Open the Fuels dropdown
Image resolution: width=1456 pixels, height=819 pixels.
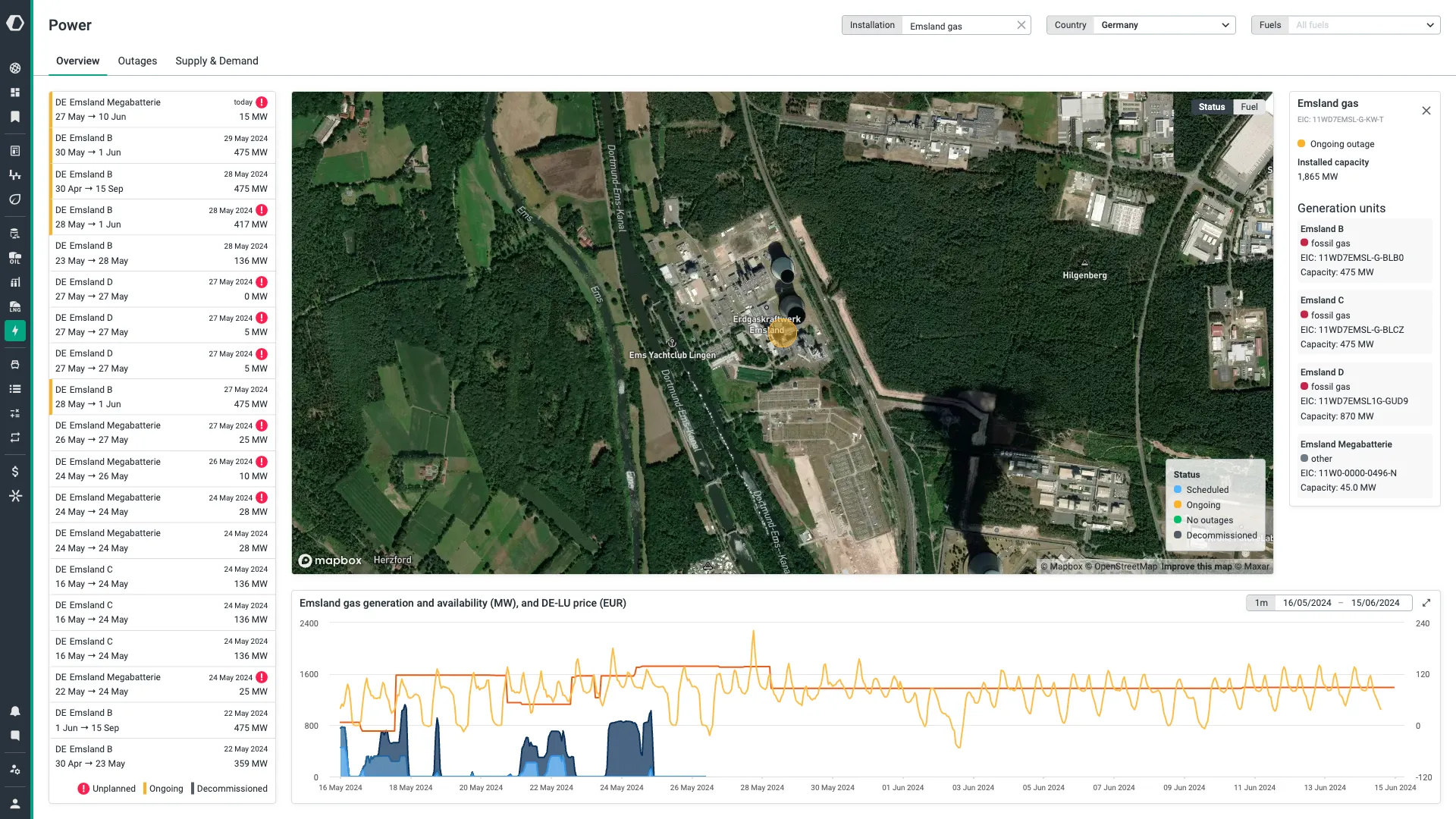(1363, 24)
